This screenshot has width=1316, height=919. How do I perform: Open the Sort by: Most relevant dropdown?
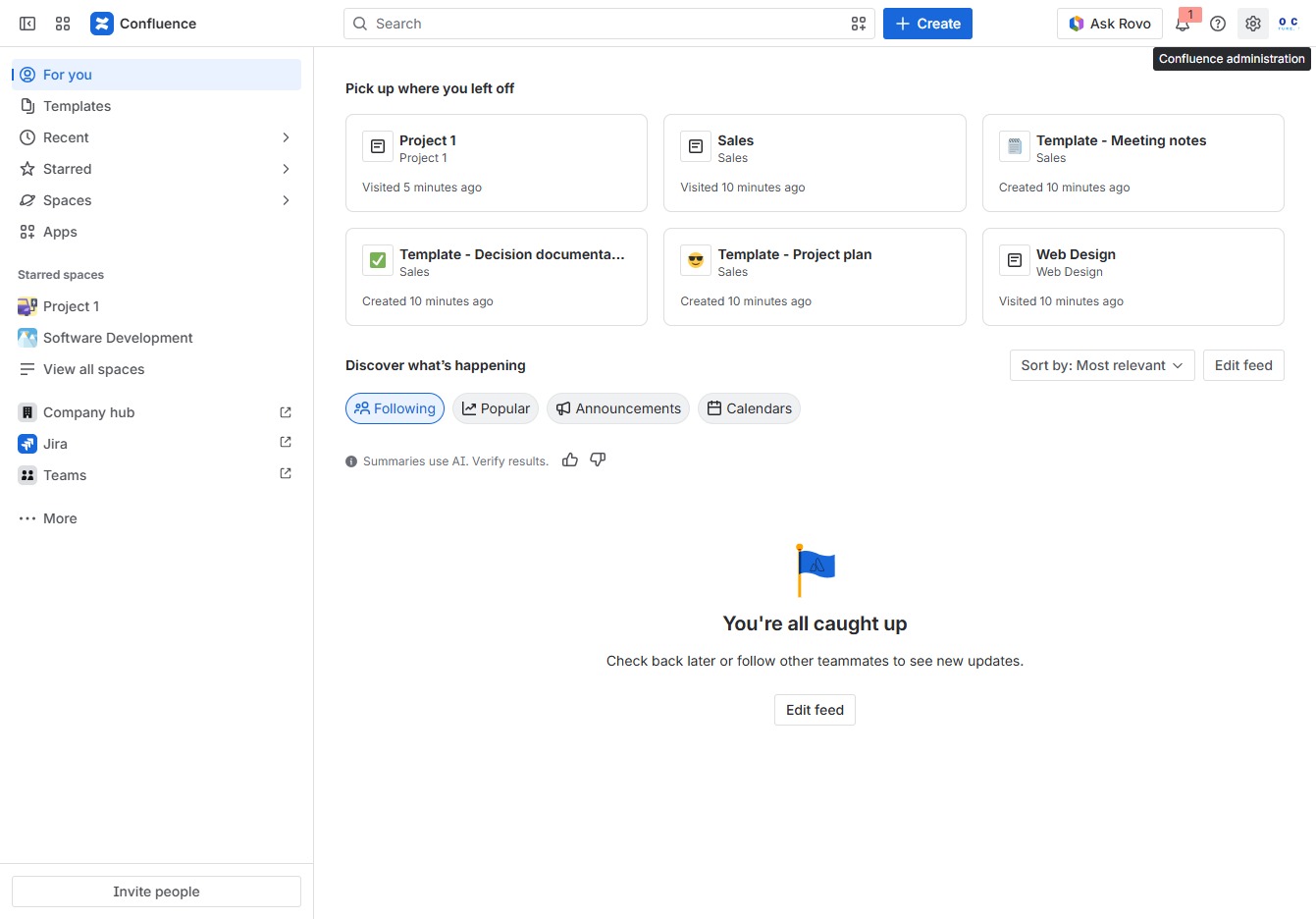(1102, 365)
